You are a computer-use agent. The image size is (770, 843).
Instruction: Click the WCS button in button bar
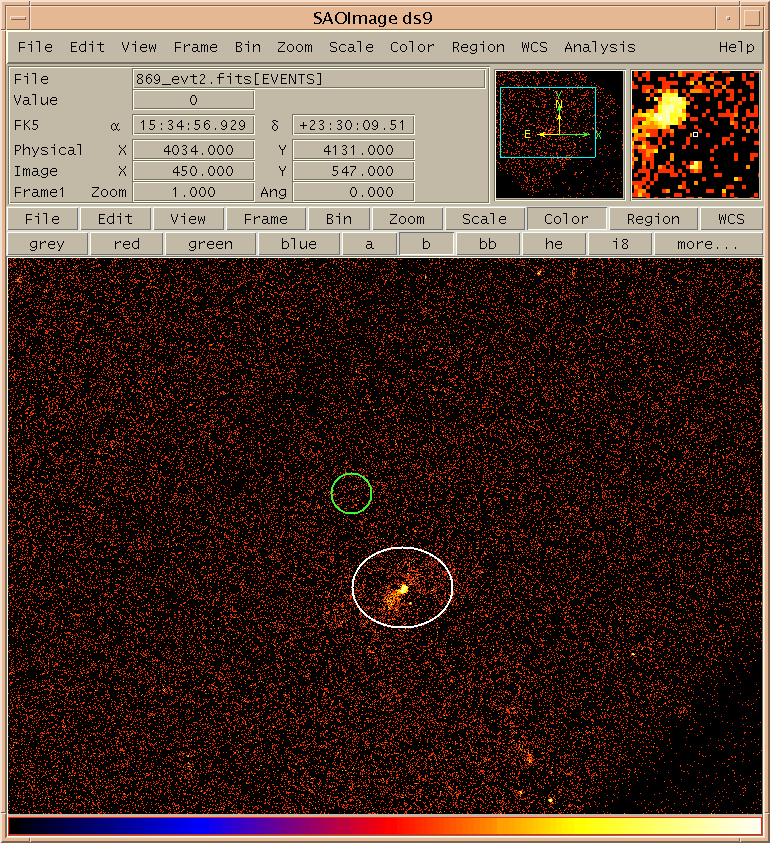731,219
